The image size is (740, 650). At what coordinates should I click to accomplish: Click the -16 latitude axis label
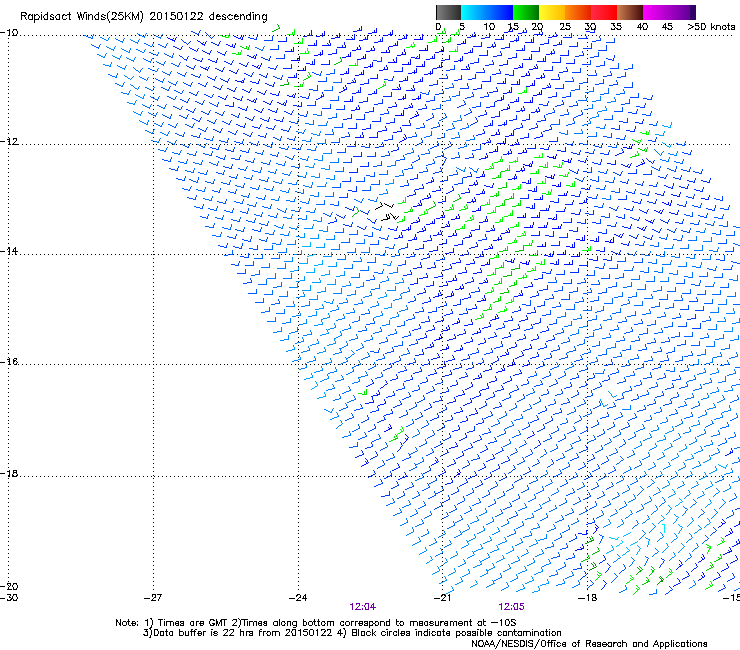9,362
